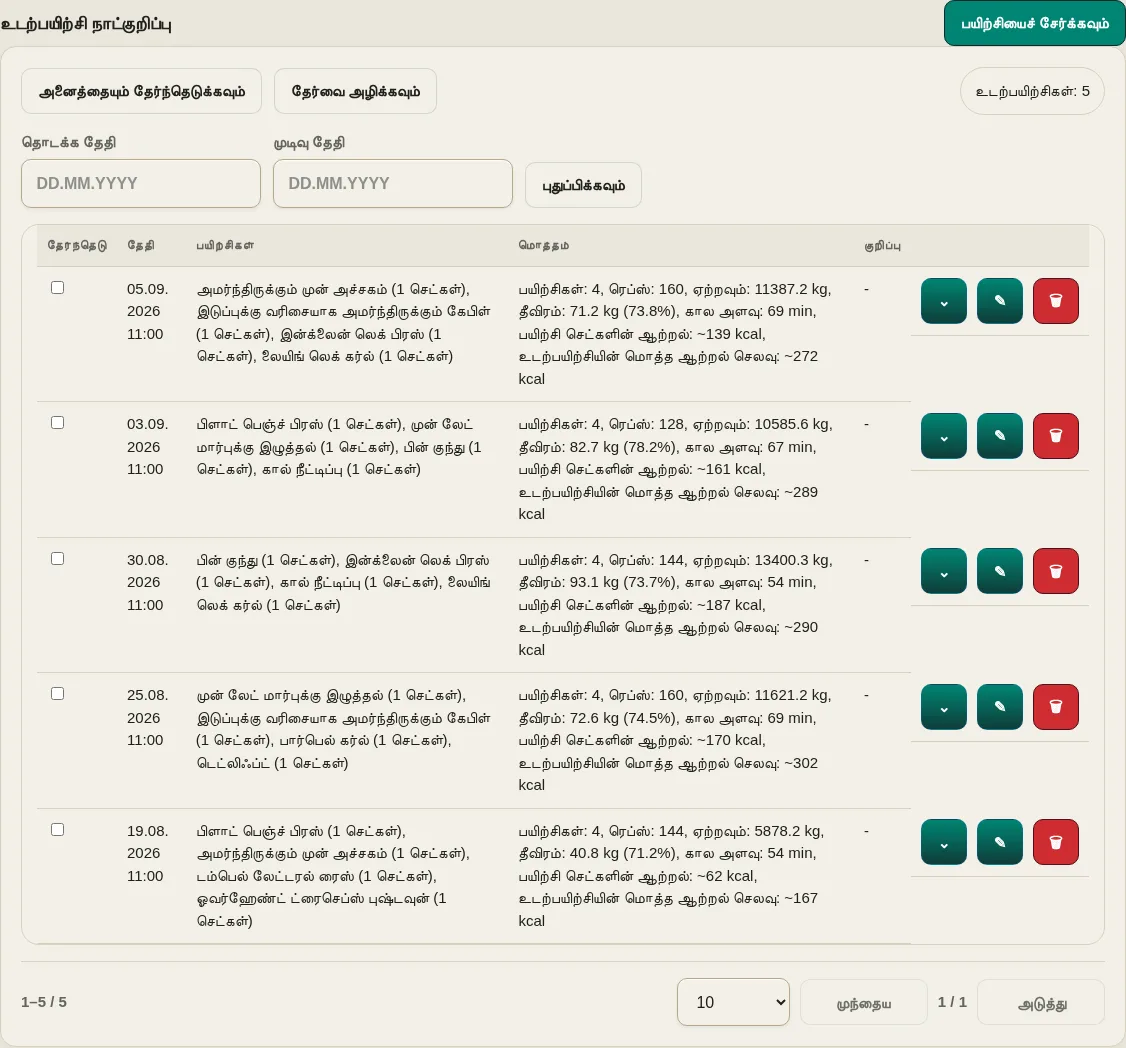Tick the checkbox for the 05.09.2026 workout

(57, 287)
